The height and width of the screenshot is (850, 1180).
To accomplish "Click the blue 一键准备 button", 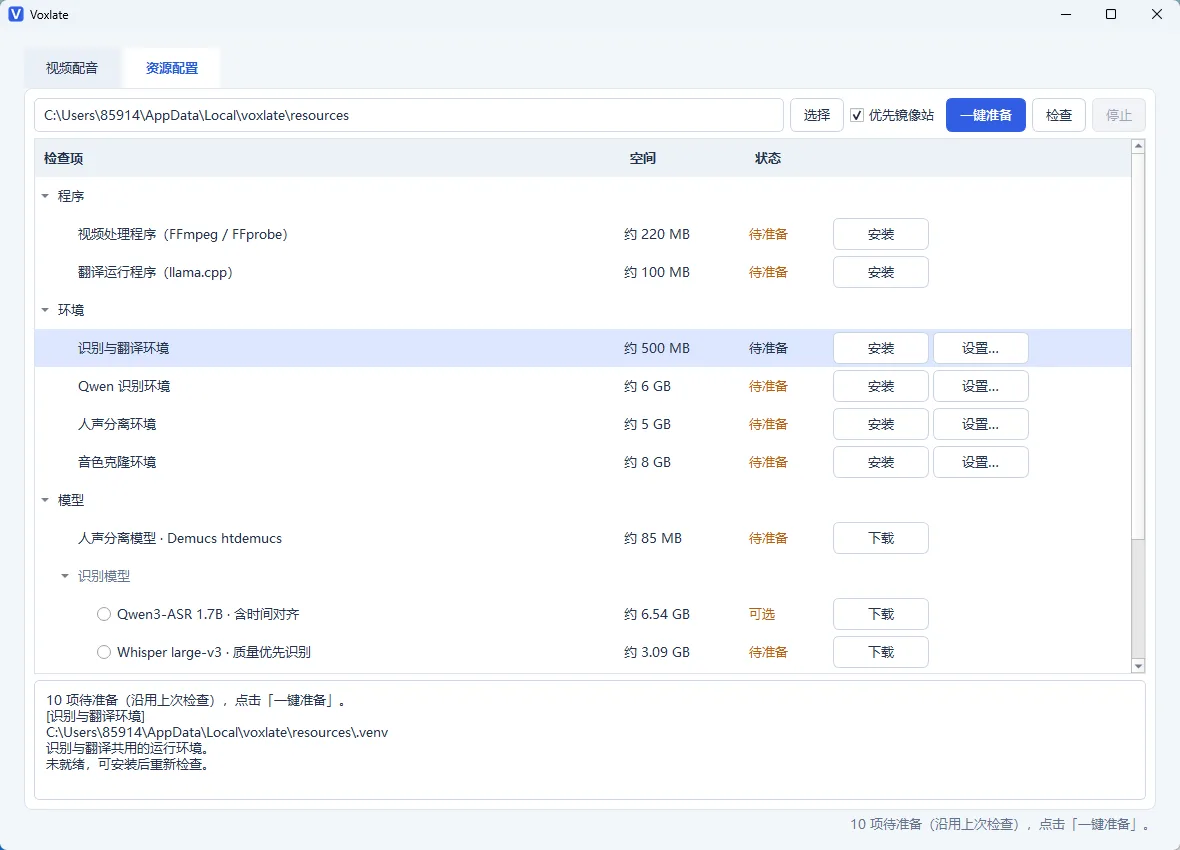I will (x=985, y=115).
